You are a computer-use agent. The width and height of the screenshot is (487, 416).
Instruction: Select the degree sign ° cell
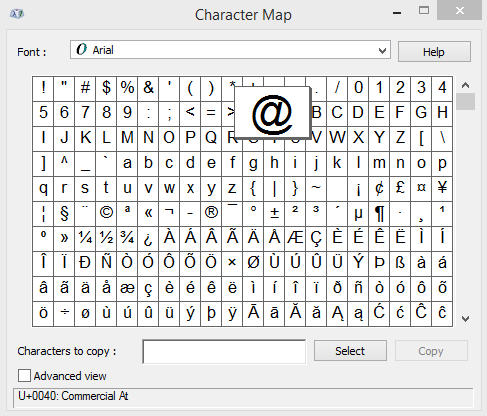coord(253,213)
